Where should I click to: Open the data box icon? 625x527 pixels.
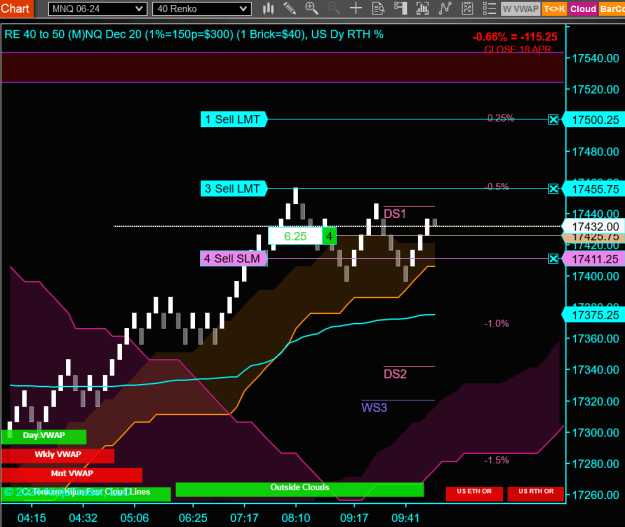pyautogui.click(x=378, y=8)
